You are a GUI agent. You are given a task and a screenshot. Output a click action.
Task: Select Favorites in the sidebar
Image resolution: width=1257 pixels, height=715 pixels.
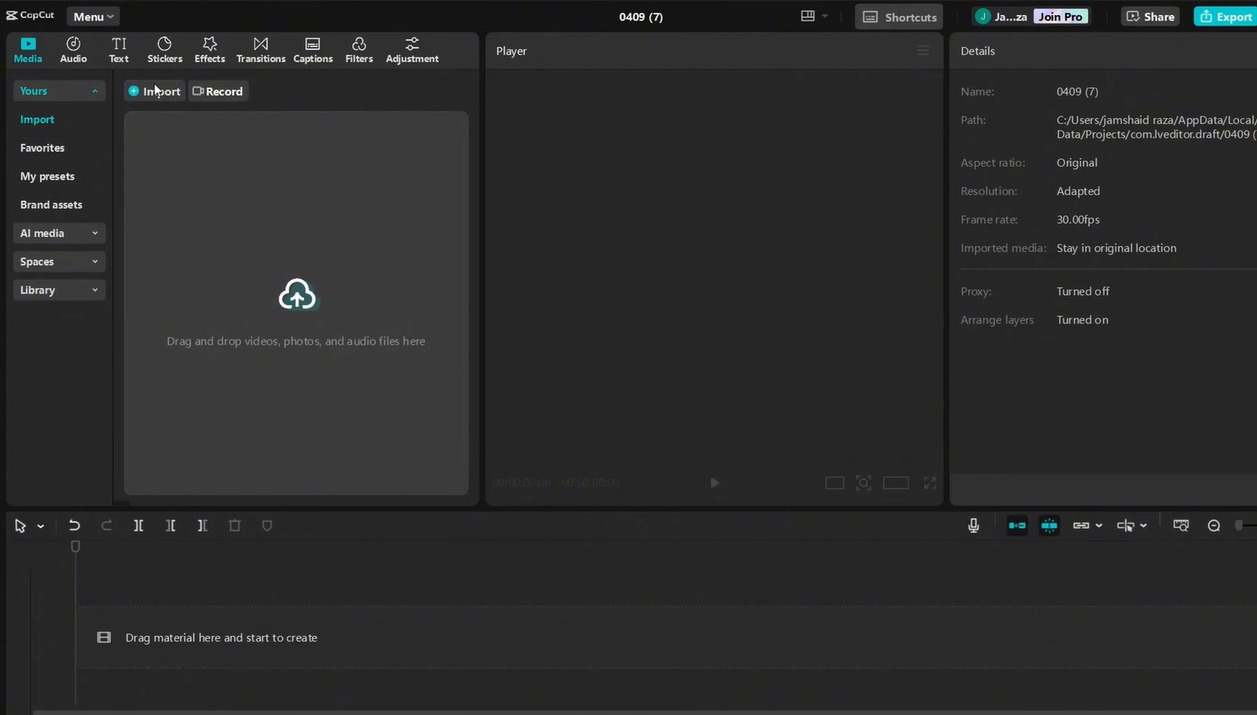coord(42,148)
